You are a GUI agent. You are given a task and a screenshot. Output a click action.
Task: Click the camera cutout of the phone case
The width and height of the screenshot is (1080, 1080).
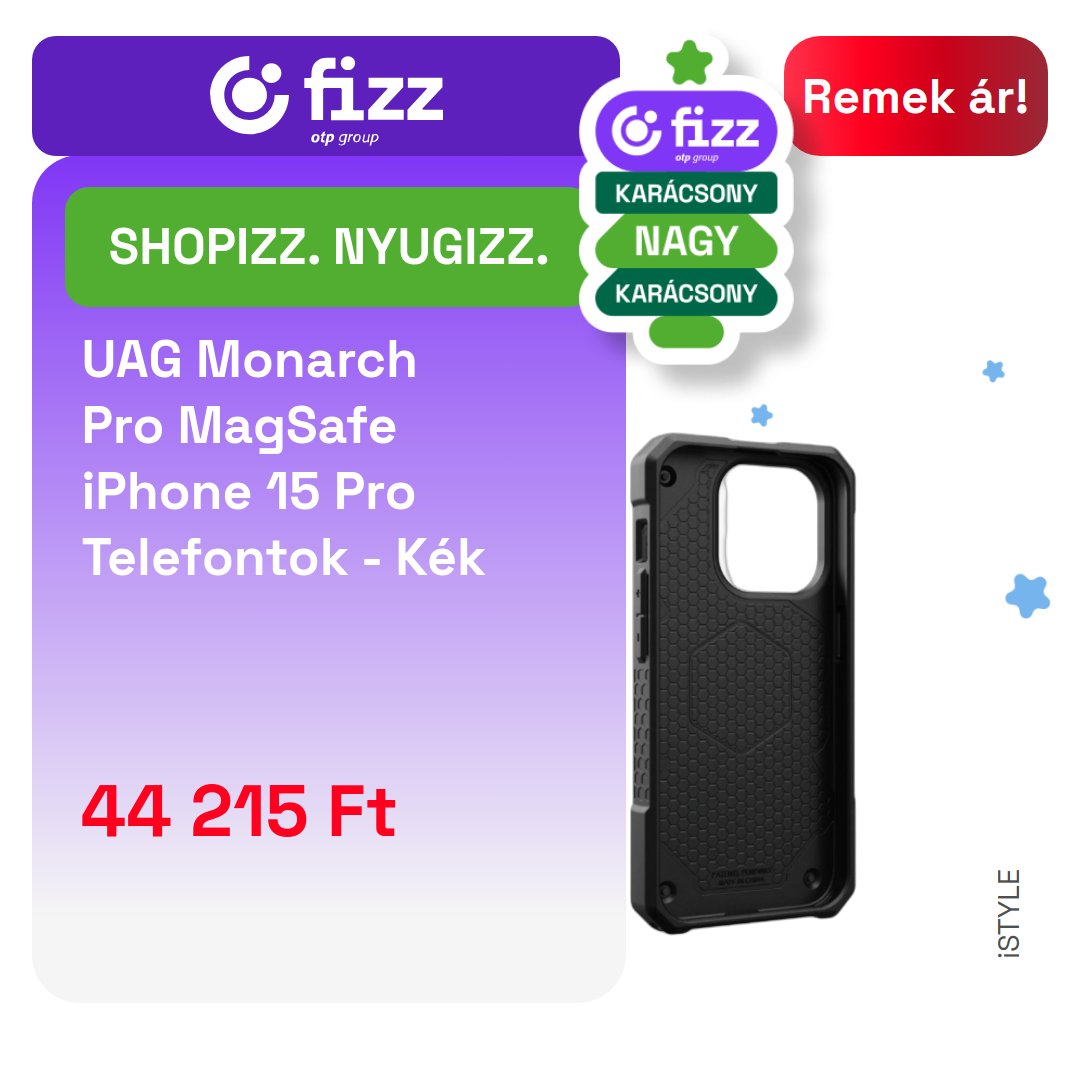[x=768, y=528]
